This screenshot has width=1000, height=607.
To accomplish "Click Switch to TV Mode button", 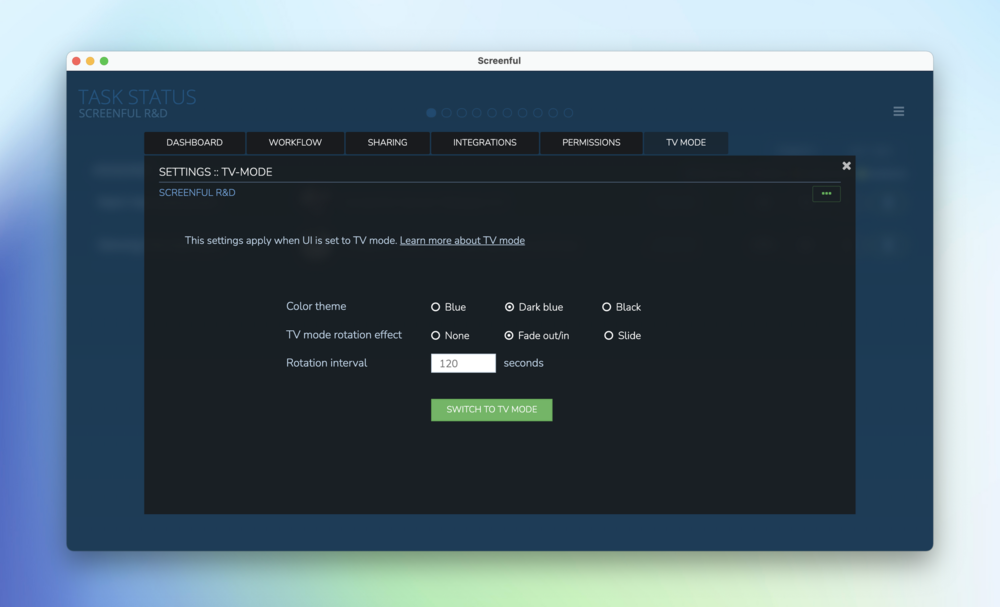I will pyautogui.click(x=492, y=410).
